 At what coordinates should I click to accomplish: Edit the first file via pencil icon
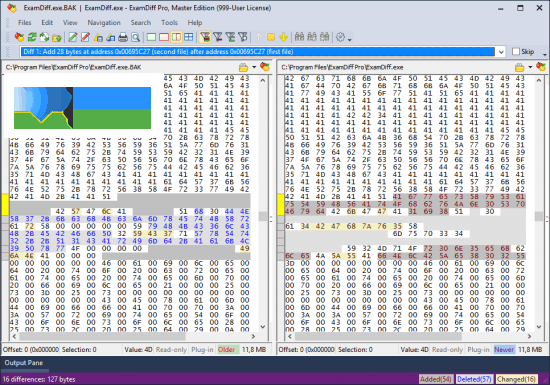(x=73, y=37)
